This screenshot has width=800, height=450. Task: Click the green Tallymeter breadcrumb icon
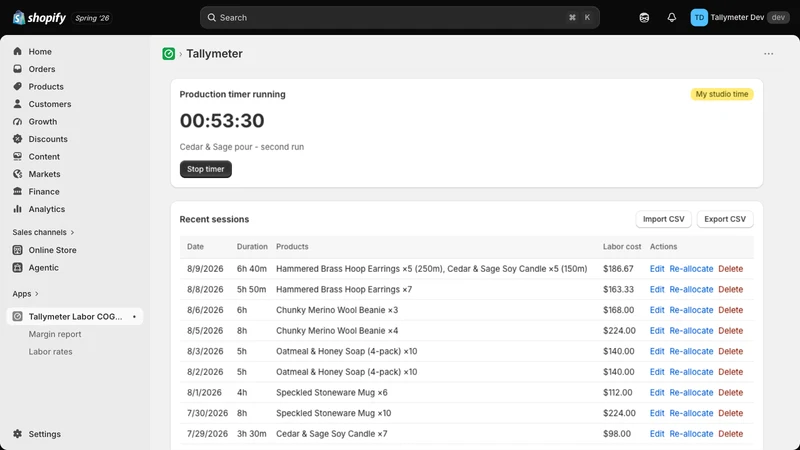pos(168,54)
